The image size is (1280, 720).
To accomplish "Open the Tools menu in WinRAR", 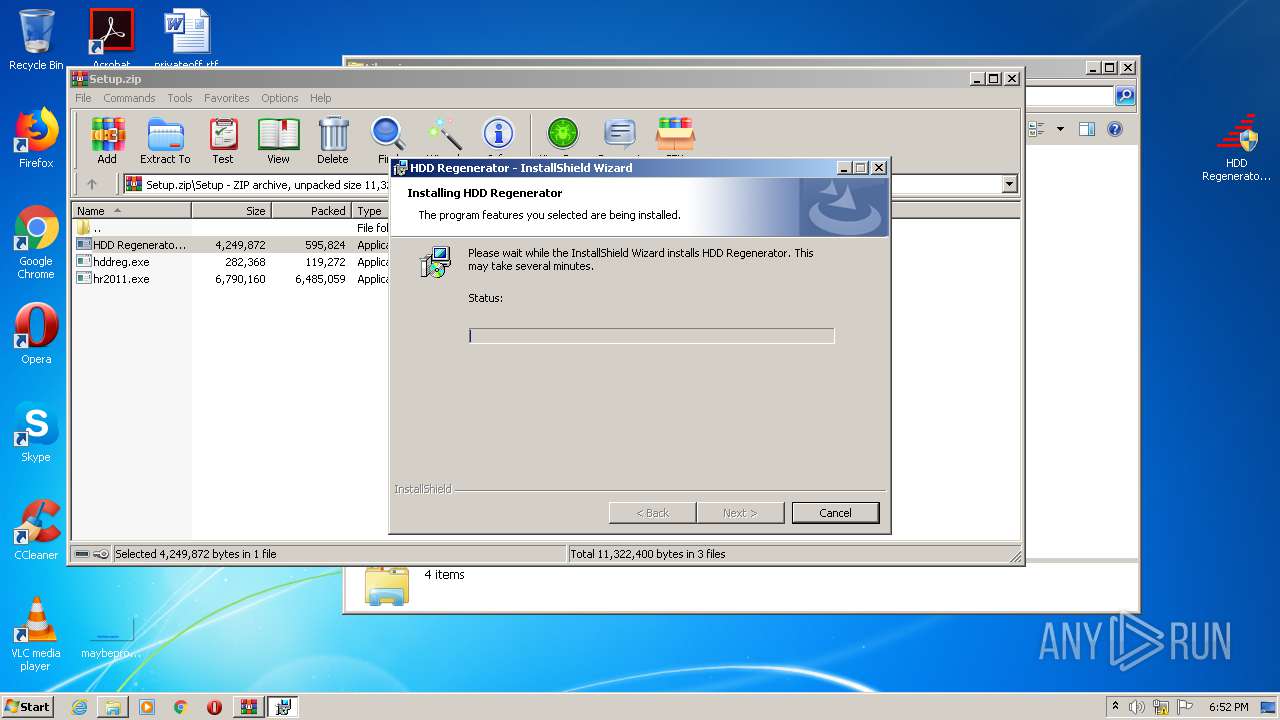I will click(x=180, y=98).
